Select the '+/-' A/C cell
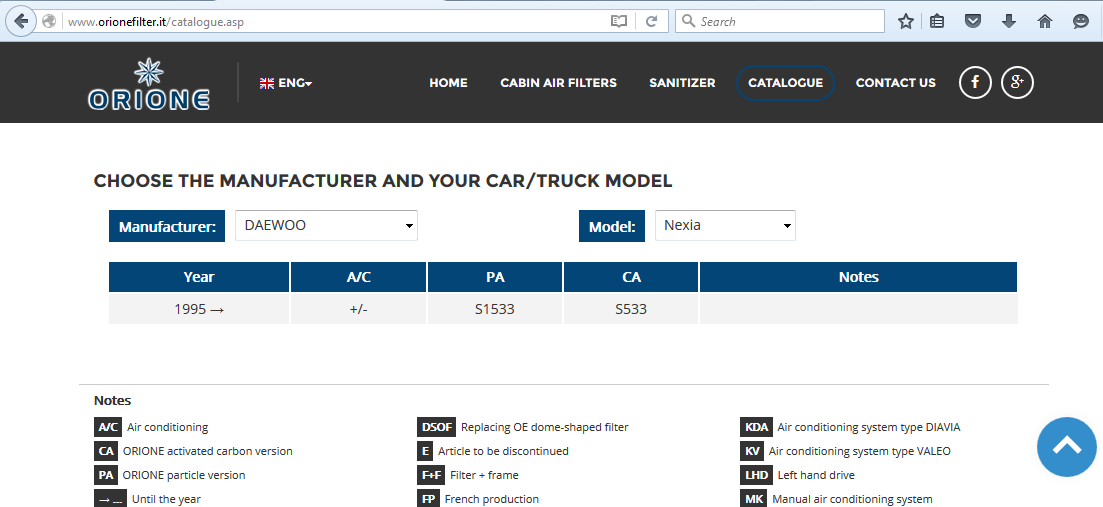The width and height of the screenshot is (1103, 507). point(359,309)
